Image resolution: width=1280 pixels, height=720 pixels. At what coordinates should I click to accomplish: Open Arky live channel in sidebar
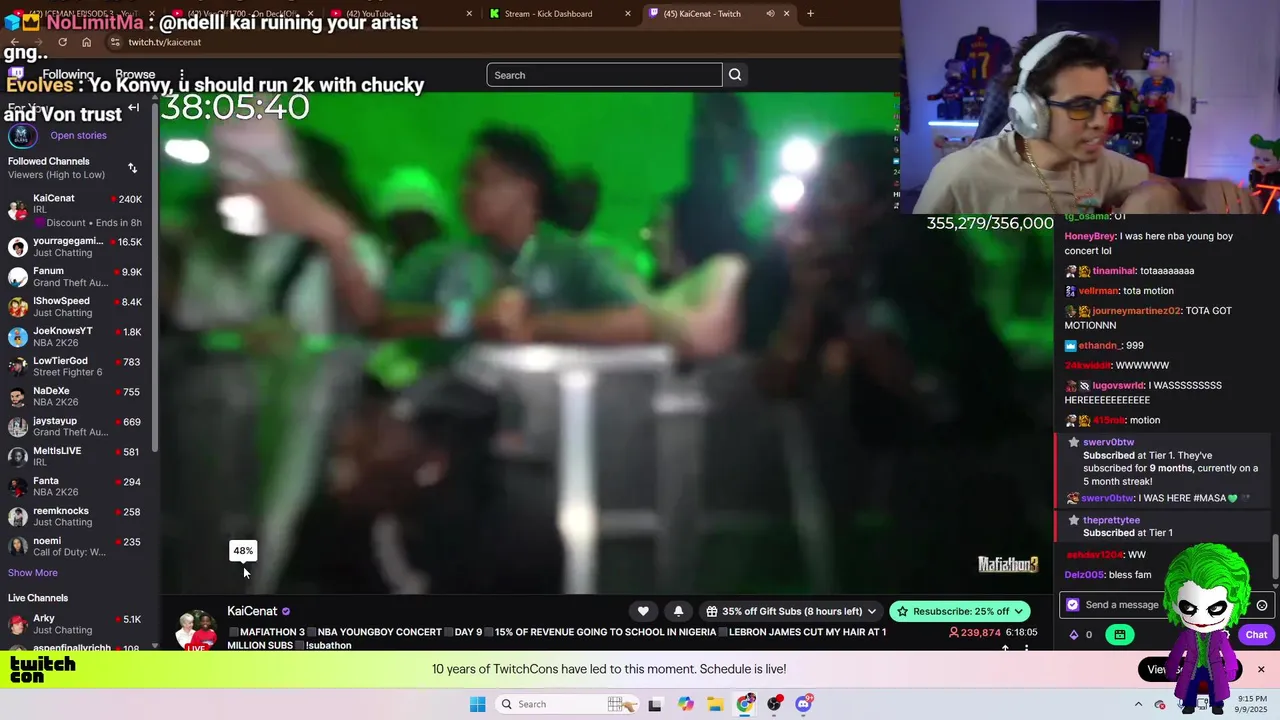(76, 625)
